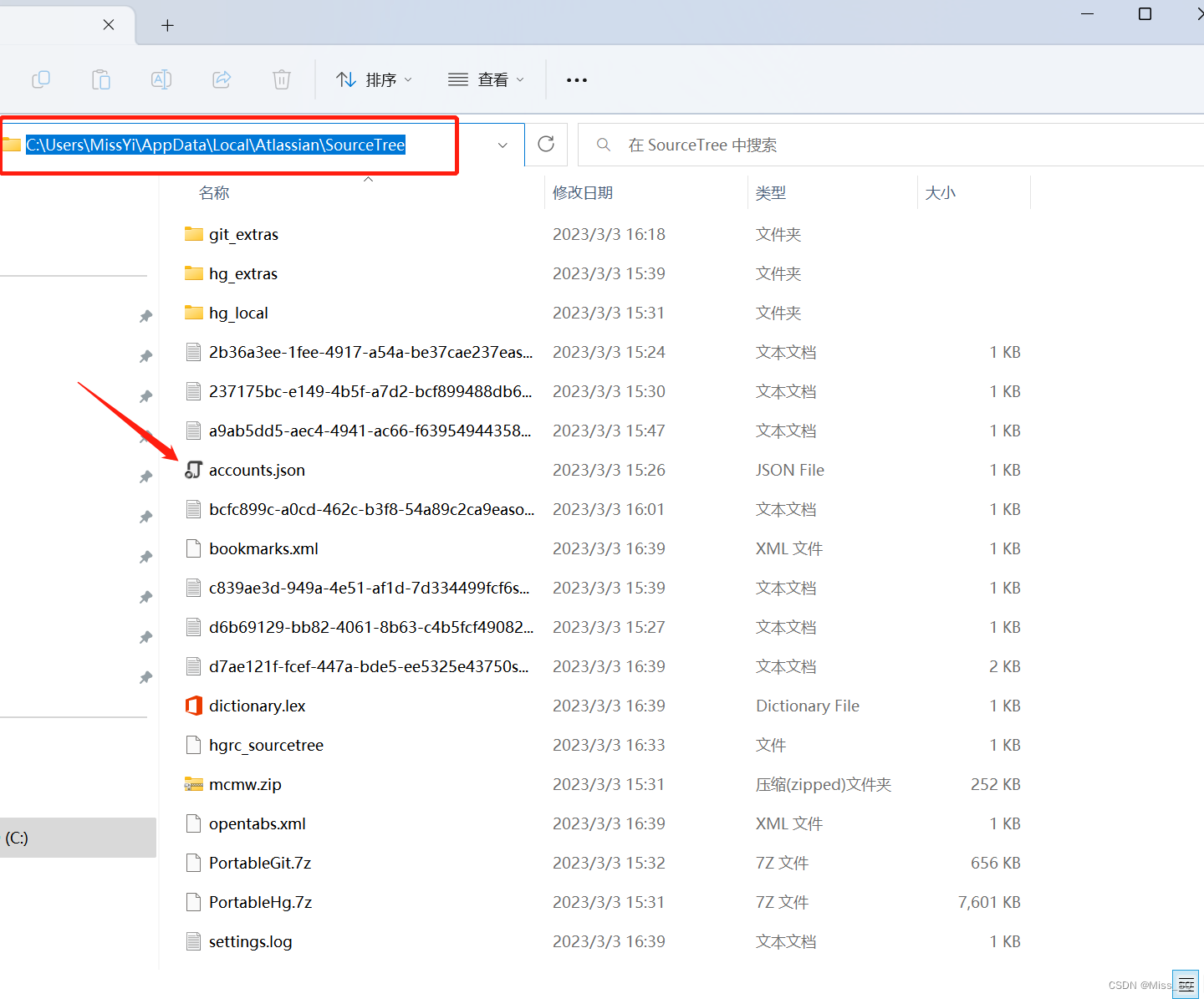Screen dimensions: 1204x999
Task: Open the git_extras folder
Action: pyautogui.click(x=243, y=234)
